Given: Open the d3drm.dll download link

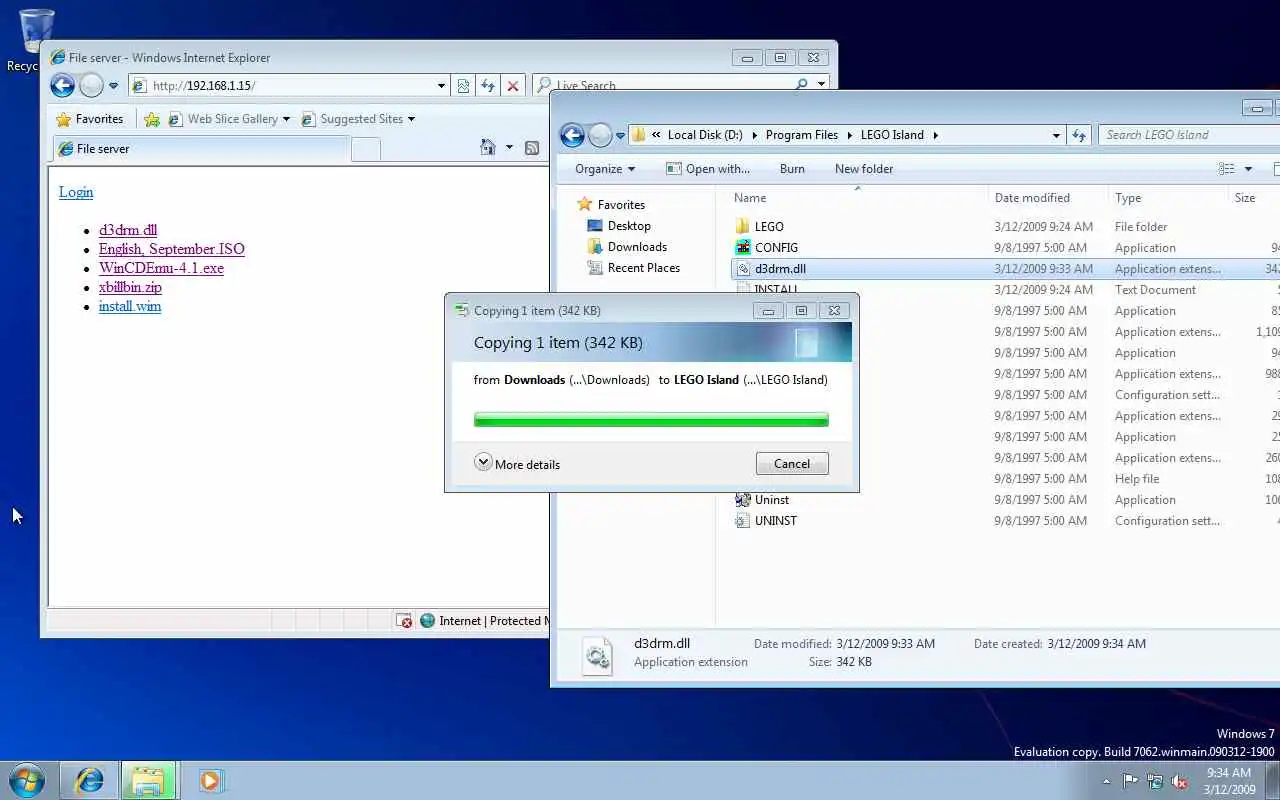Looking at the screenshot, I should [x=128, y=230].
